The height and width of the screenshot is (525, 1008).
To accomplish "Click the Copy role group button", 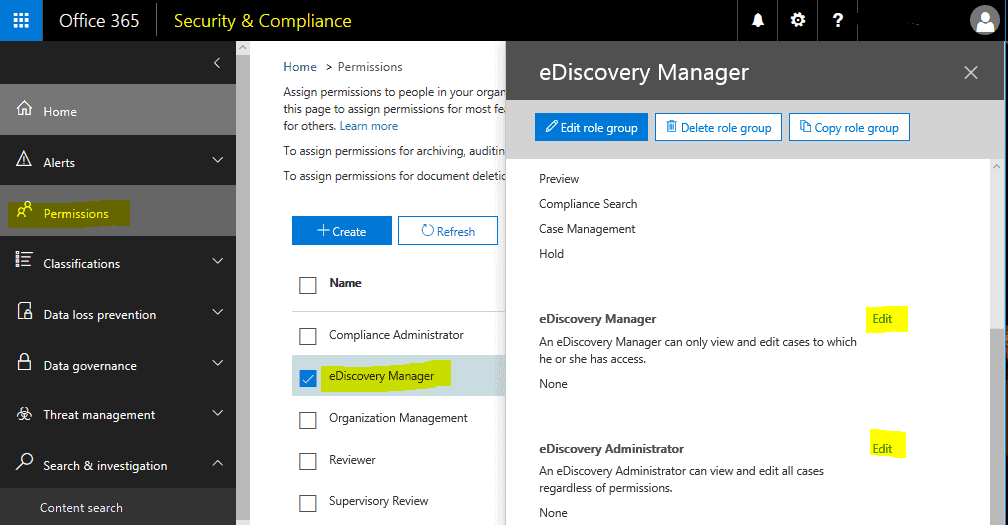I will pos(849,127).
